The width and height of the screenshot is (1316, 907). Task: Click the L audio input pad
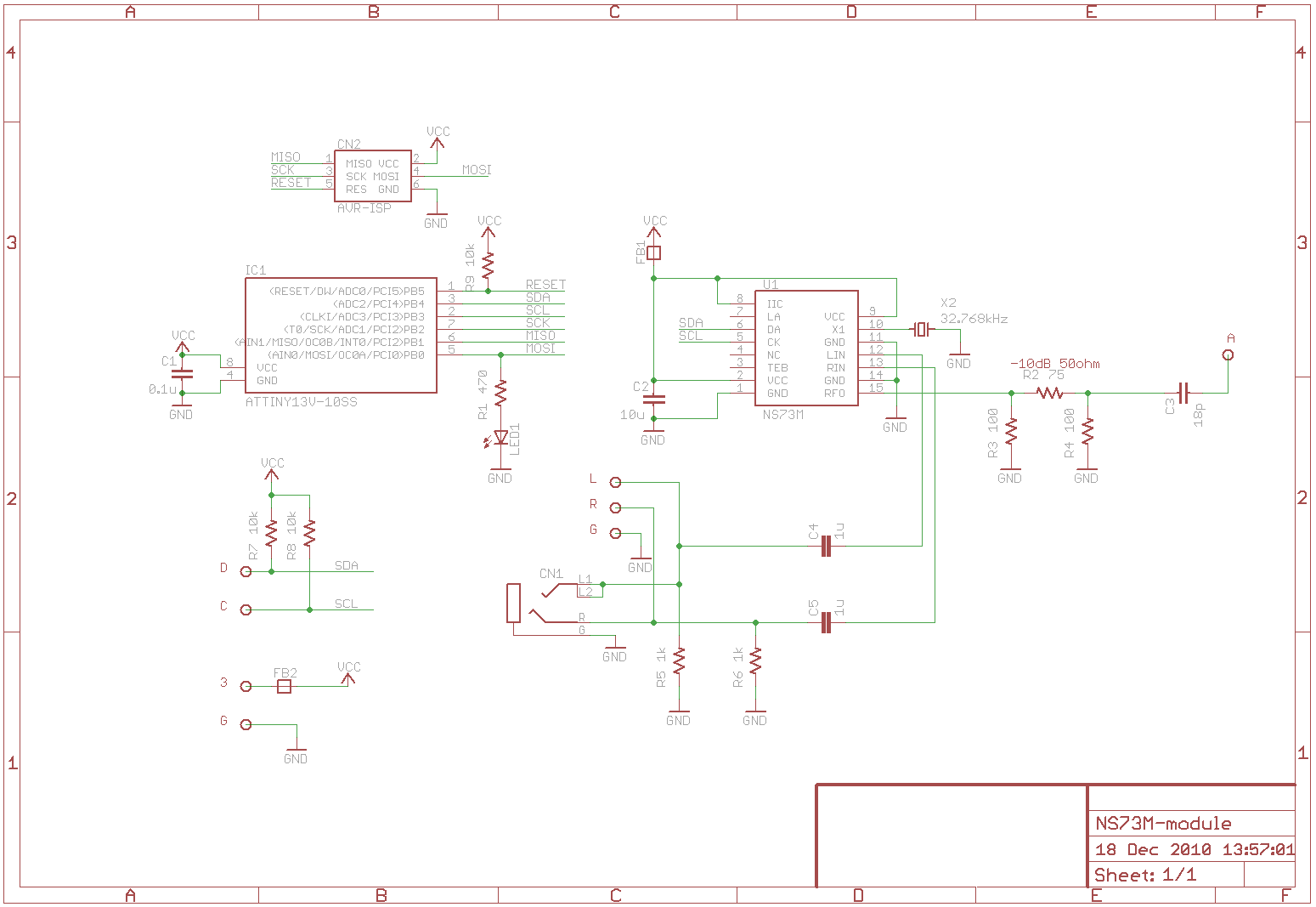pos(616,483)
